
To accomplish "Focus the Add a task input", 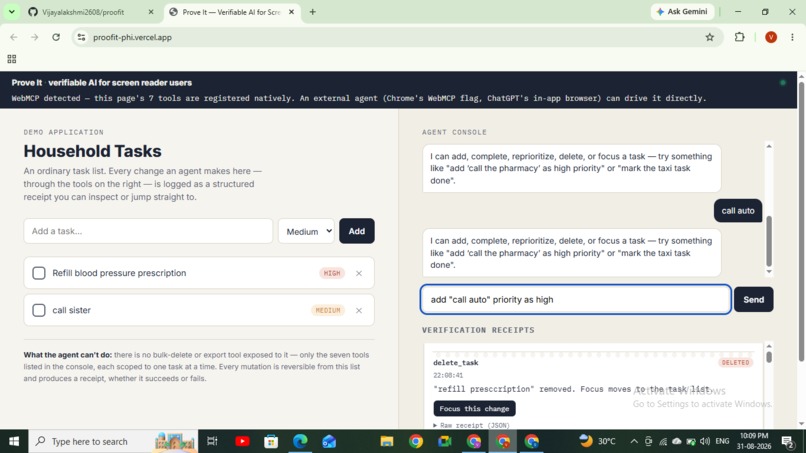I will pyautogui.click(x=148, y=231).
